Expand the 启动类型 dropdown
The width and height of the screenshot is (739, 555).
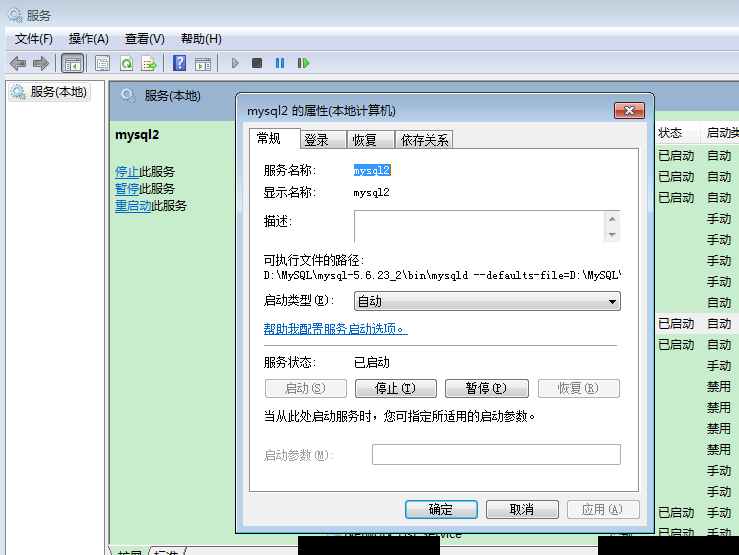(x=487, y=301)
